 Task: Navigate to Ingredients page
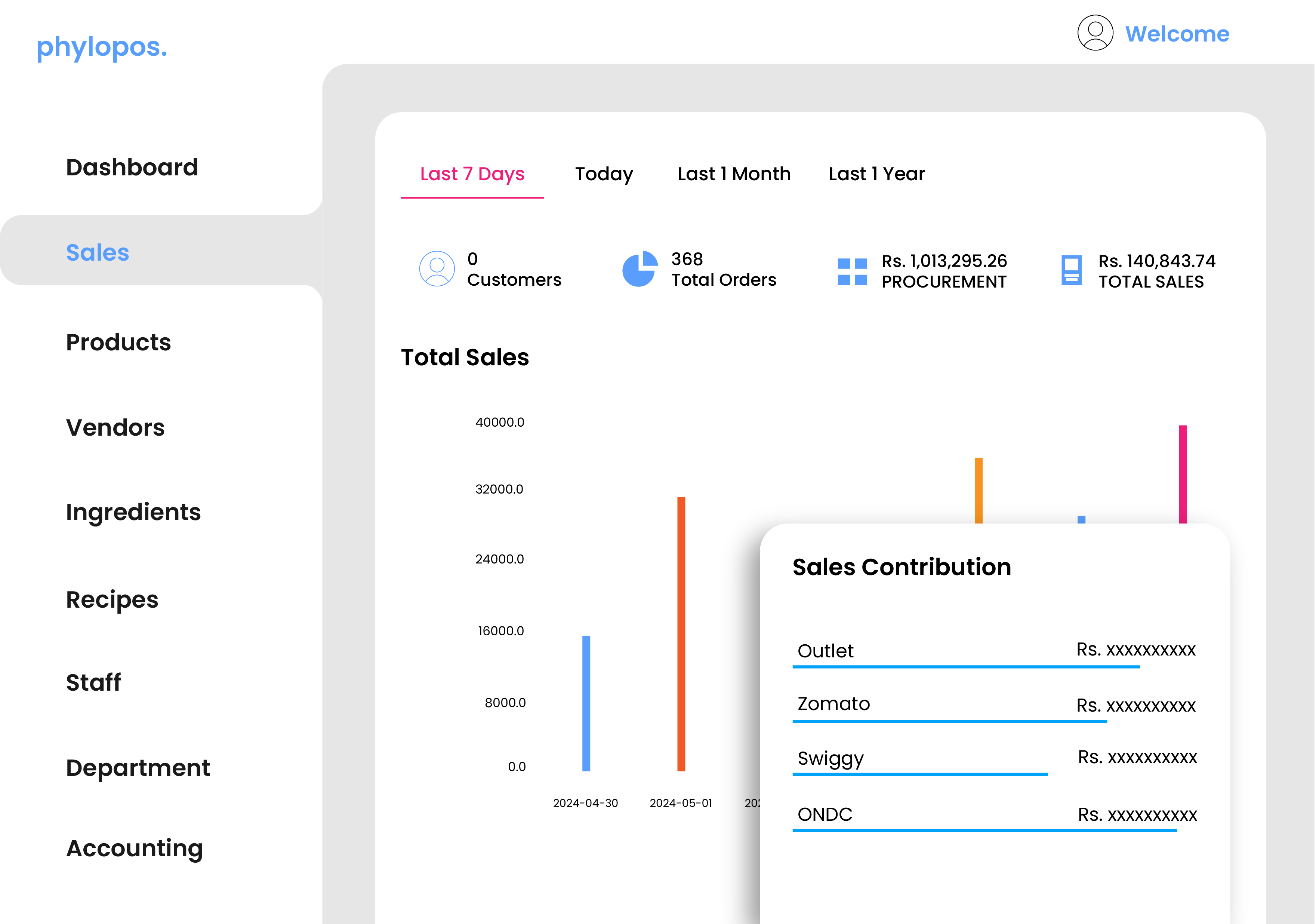[x=133, y=512]
